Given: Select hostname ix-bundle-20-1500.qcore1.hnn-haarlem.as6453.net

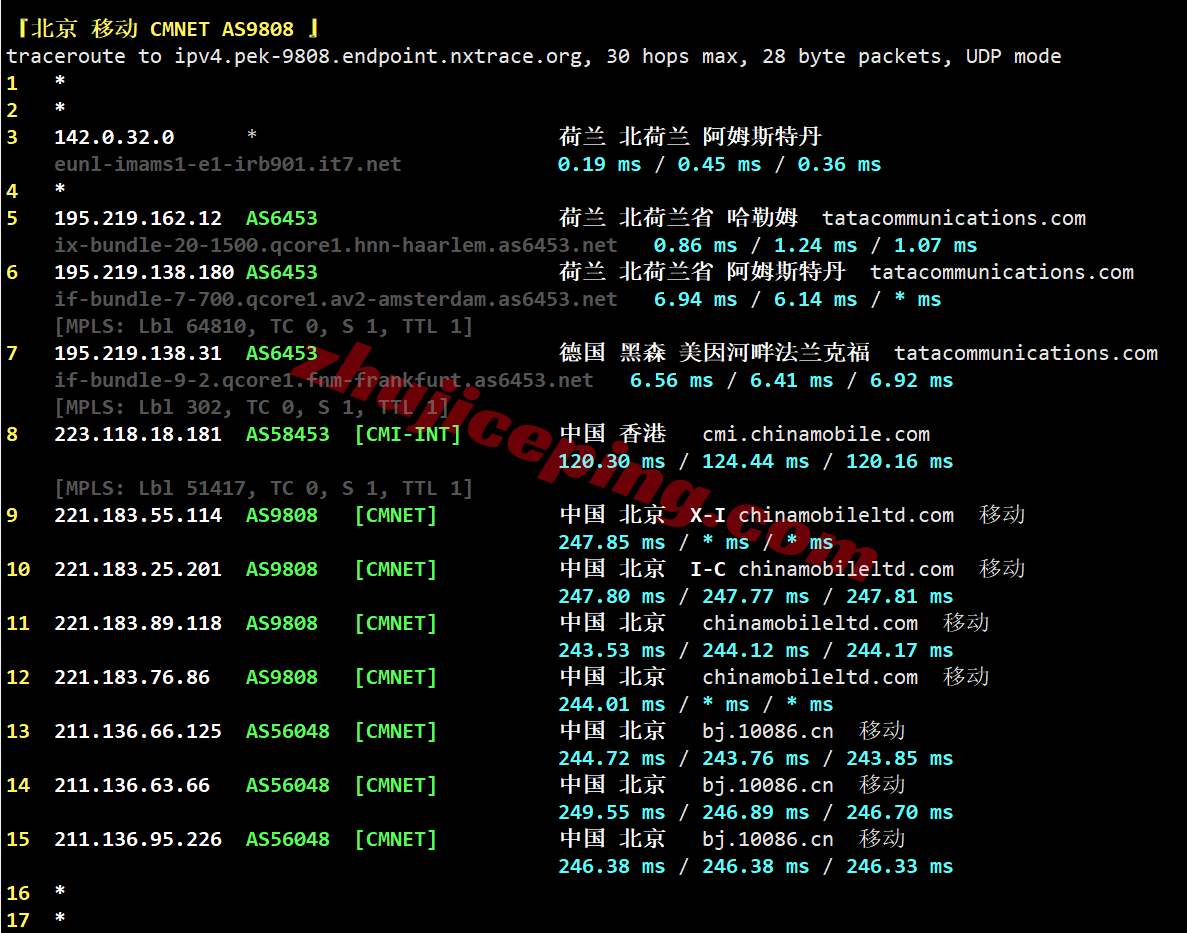Looking at the screenshot, I should (x=336, y=245).
